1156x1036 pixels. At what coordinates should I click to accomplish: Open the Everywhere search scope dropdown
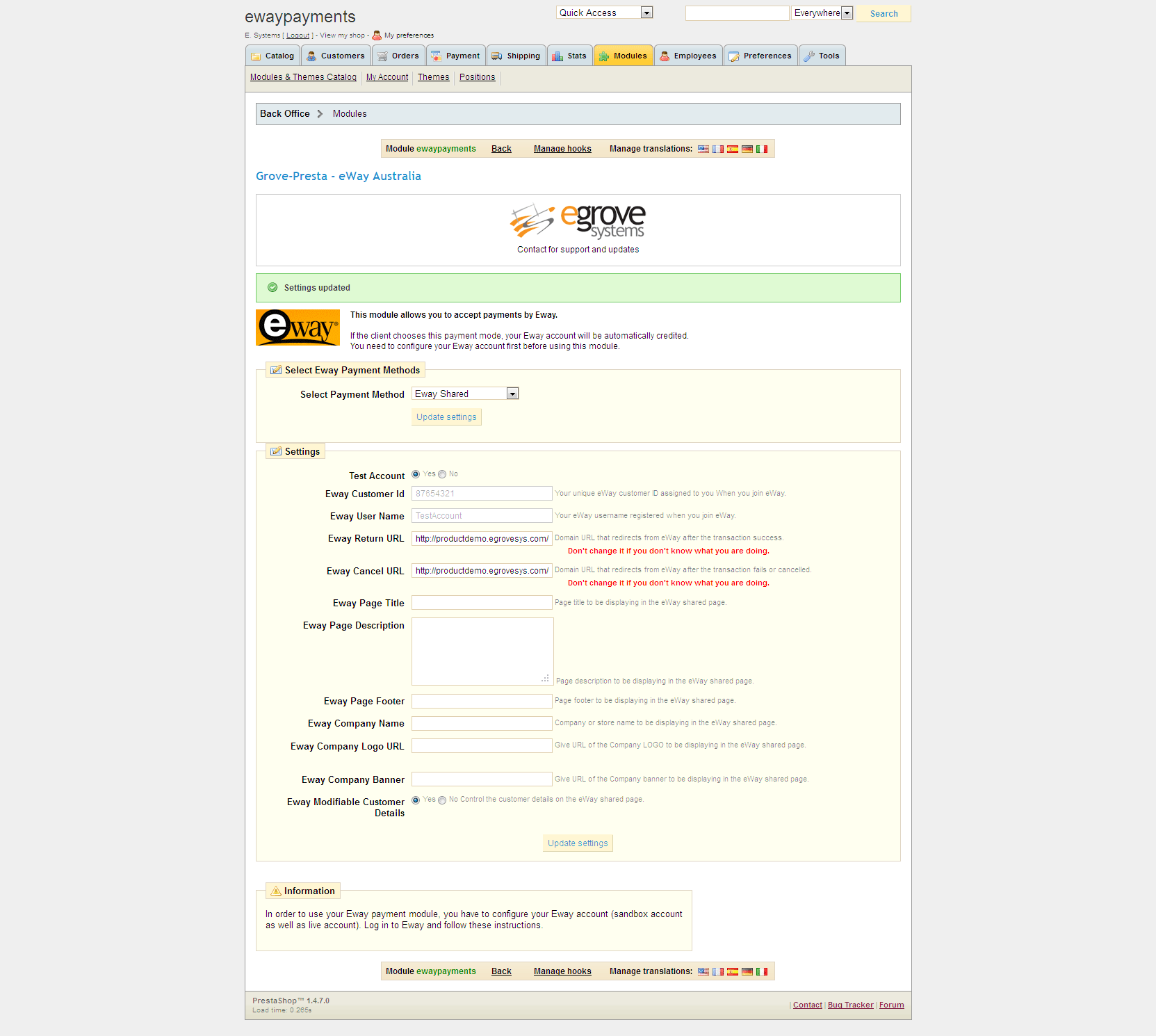coord(822,13)
